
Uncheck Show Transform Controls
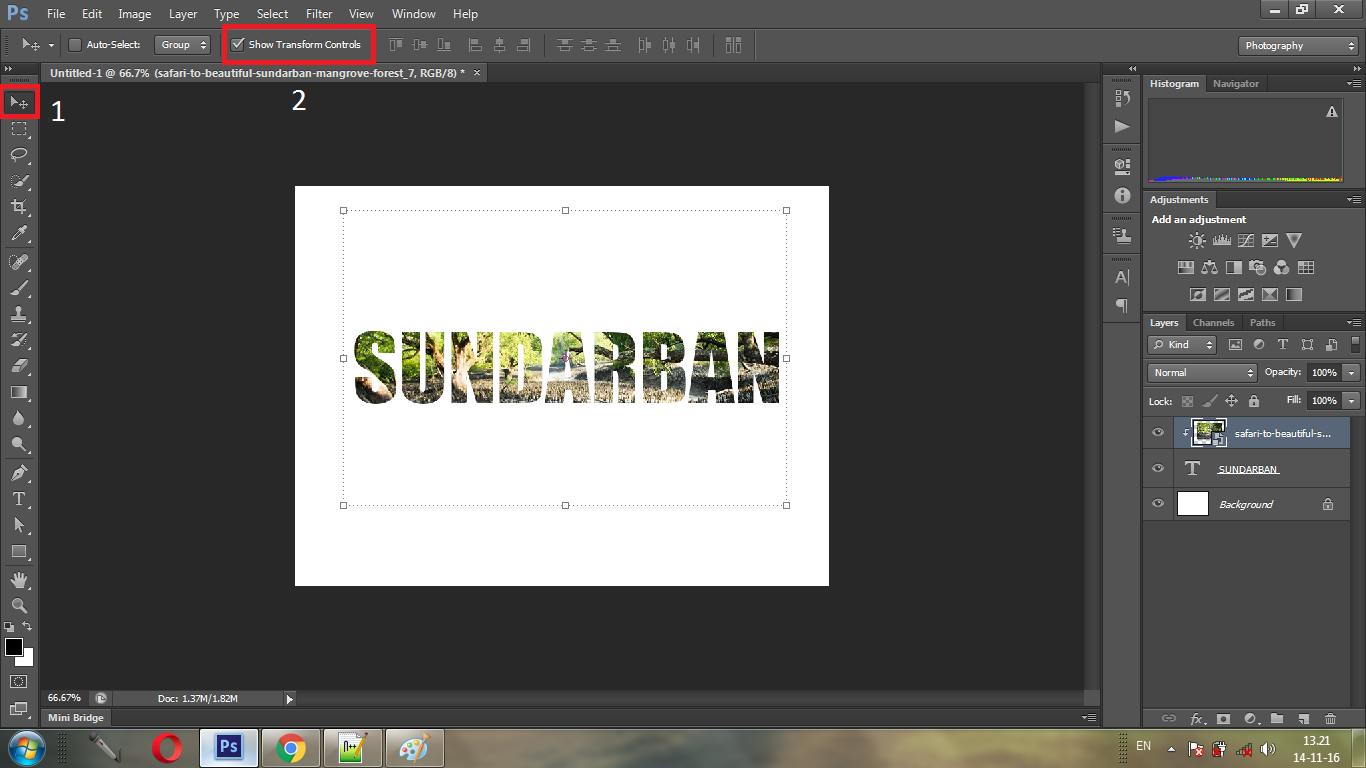point(238,45)
